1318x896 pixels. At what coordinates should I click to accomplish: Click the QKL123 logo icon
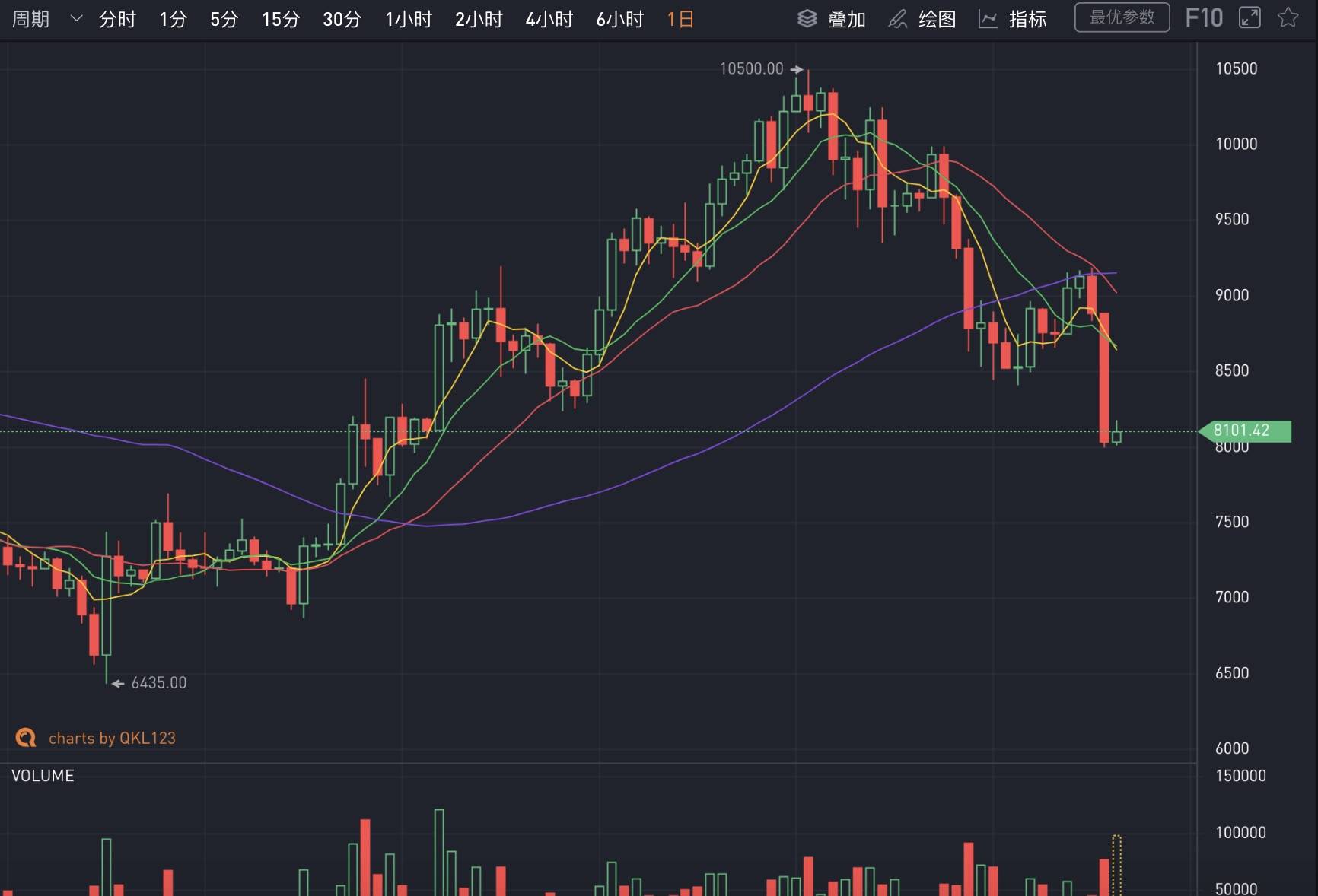26,738
